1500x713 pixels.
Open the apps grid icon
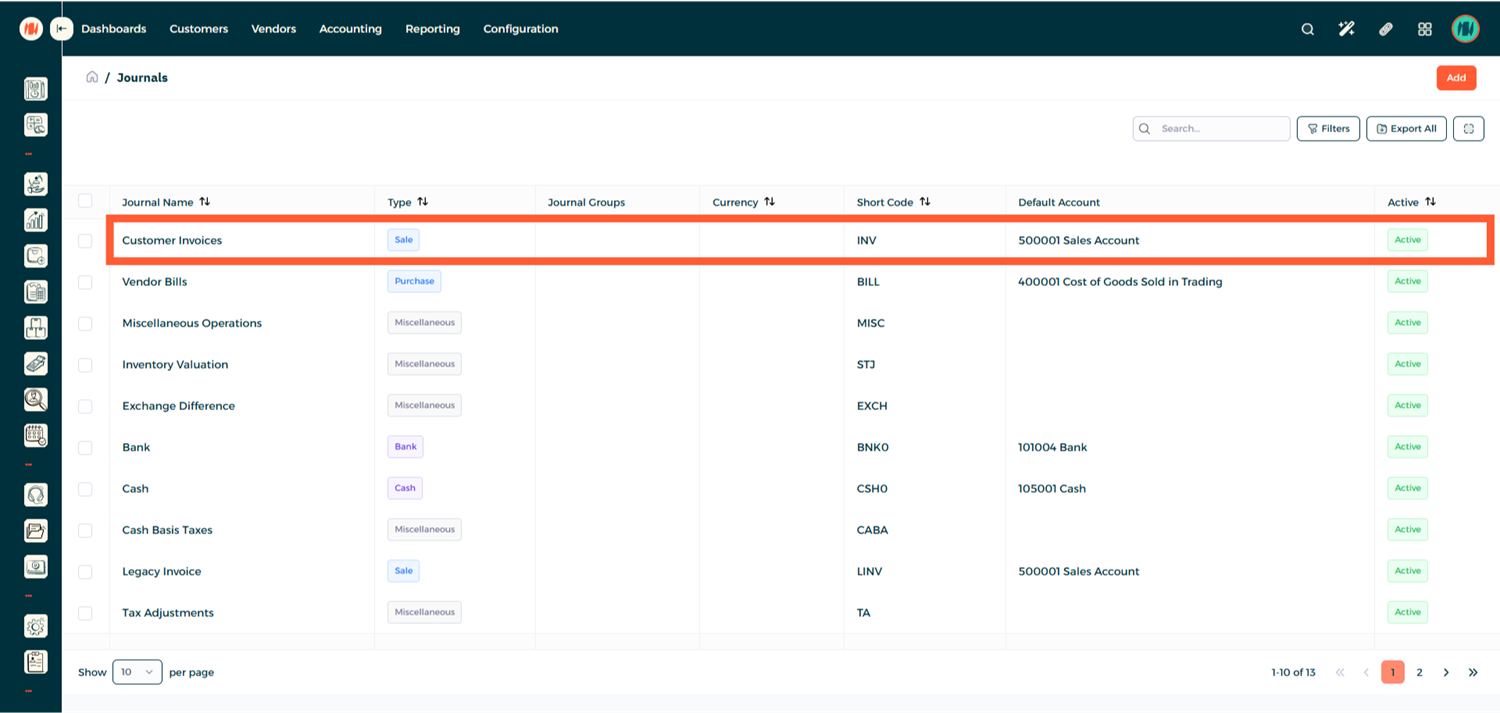pos(1425,29)
